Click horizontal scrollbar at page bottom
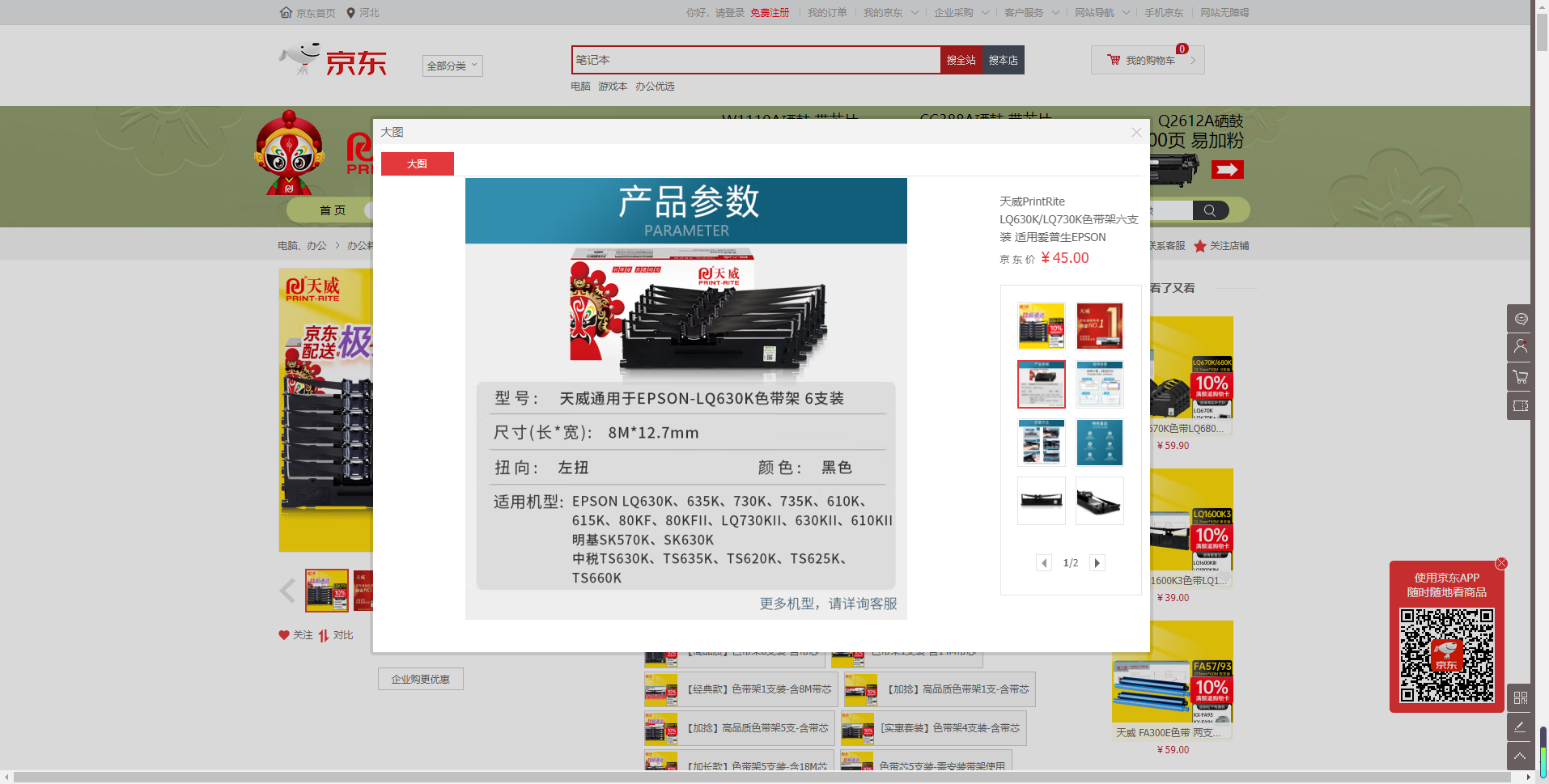The height and width of the screenshot is (784, 1549). [762, 777]
